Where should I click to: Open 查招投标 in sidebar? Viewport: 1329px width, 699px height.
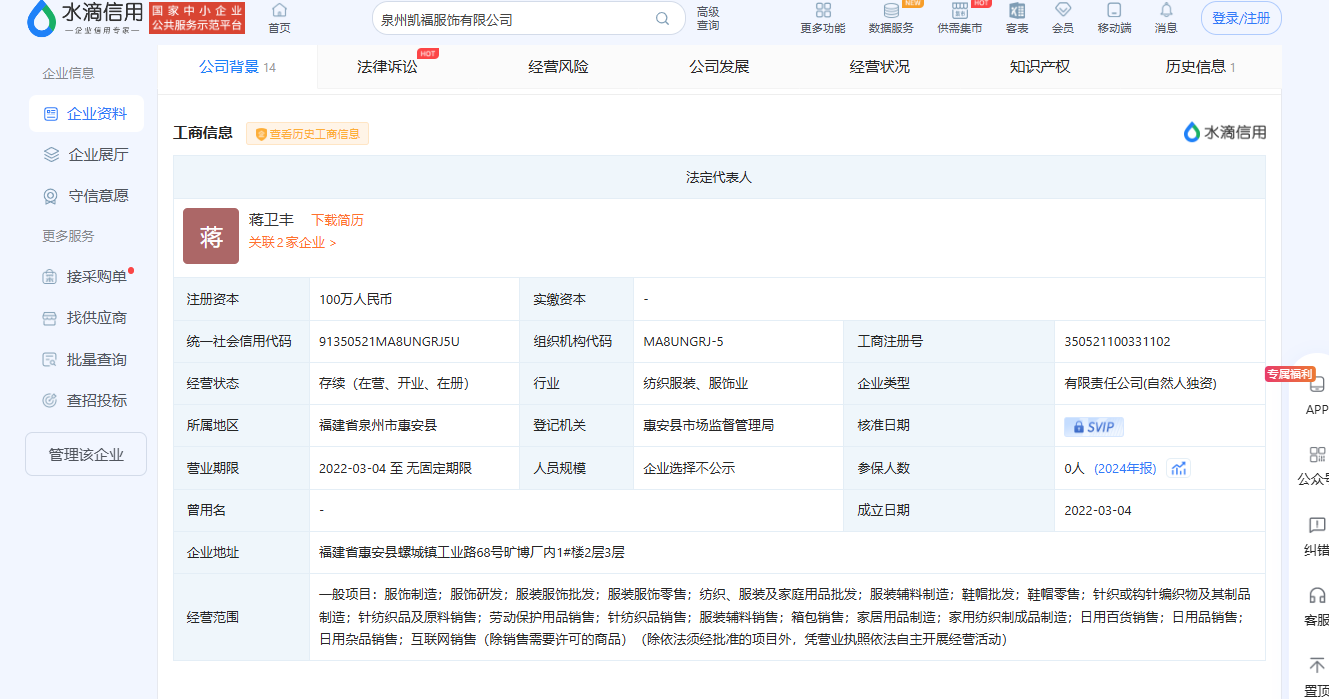86,401
